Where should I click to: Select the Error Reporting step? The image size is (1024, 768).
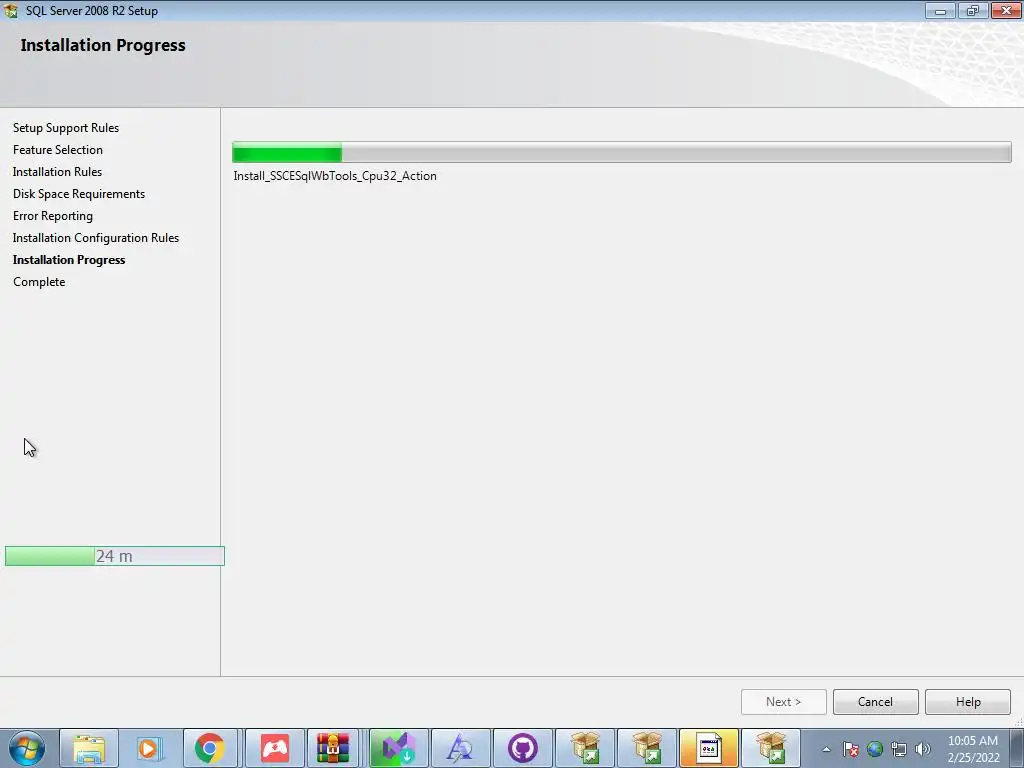[53, 216]
